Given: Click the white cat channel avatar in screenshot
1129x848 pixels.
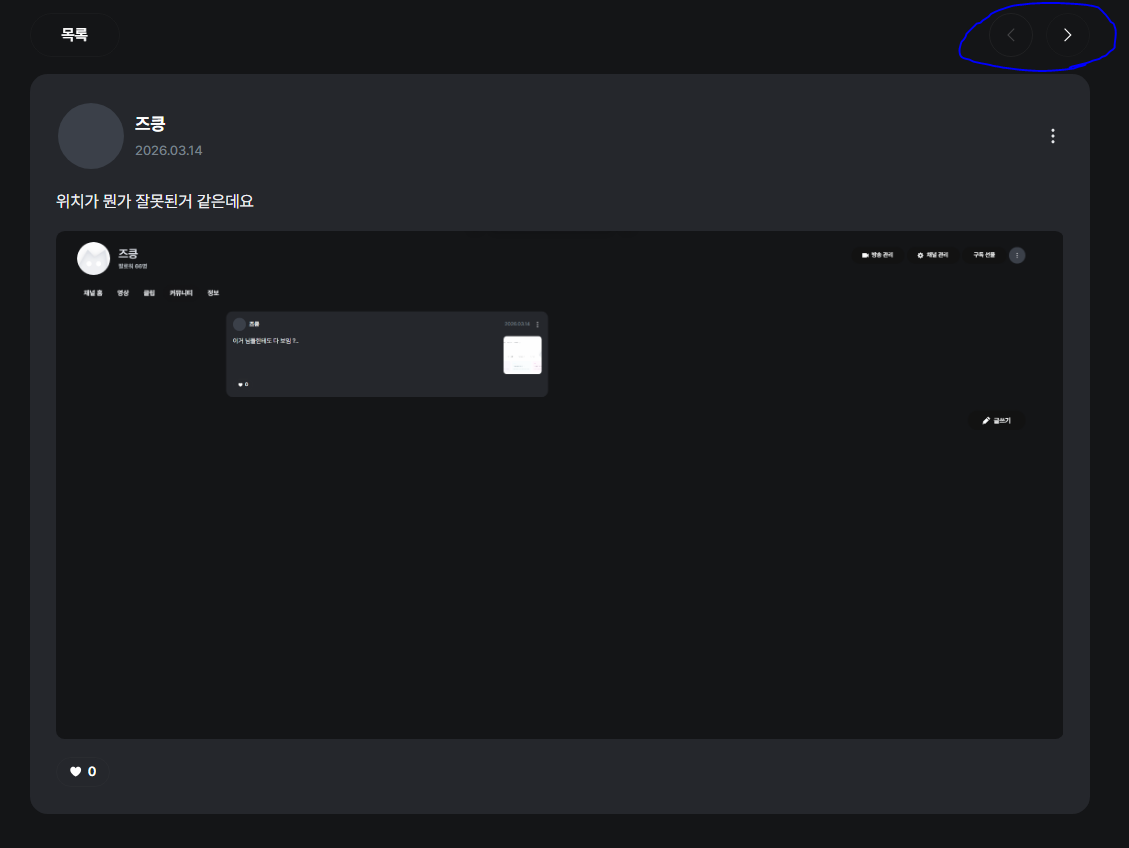Looking at the screenshot, I should (x=93, y=259).
